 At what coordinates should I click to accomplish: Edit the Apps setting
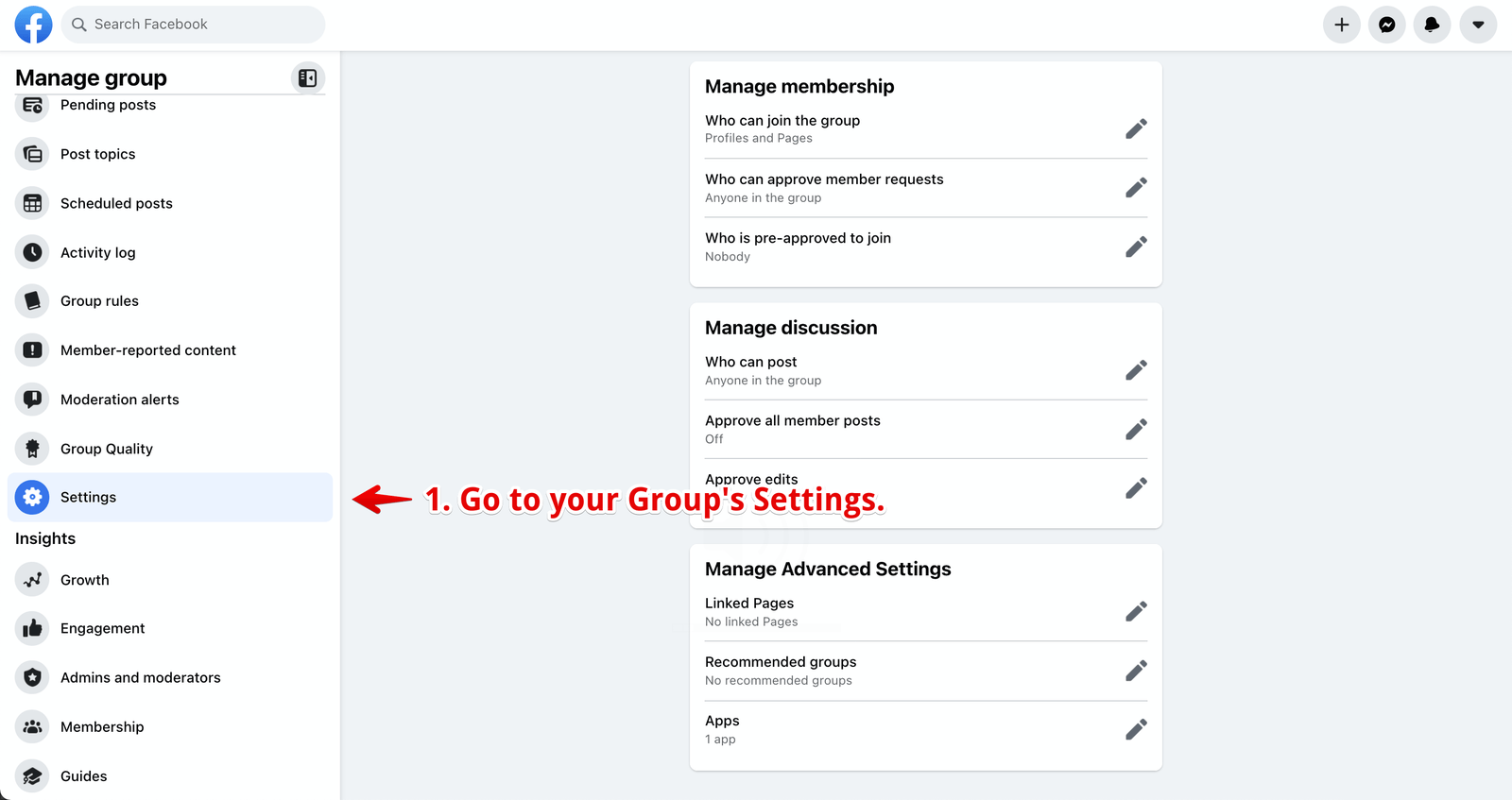(x=1136, y=729)
